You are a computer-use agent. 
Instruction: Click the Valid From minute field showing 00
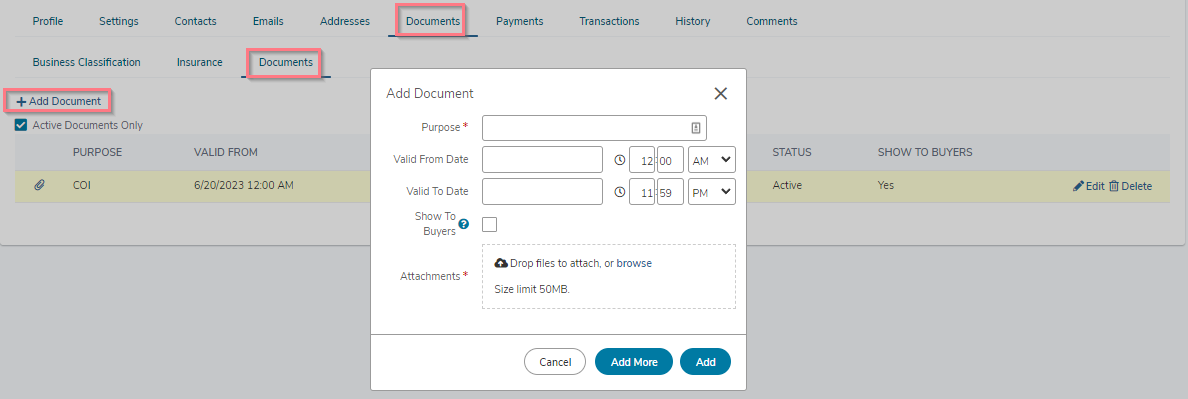pos(671,160)
